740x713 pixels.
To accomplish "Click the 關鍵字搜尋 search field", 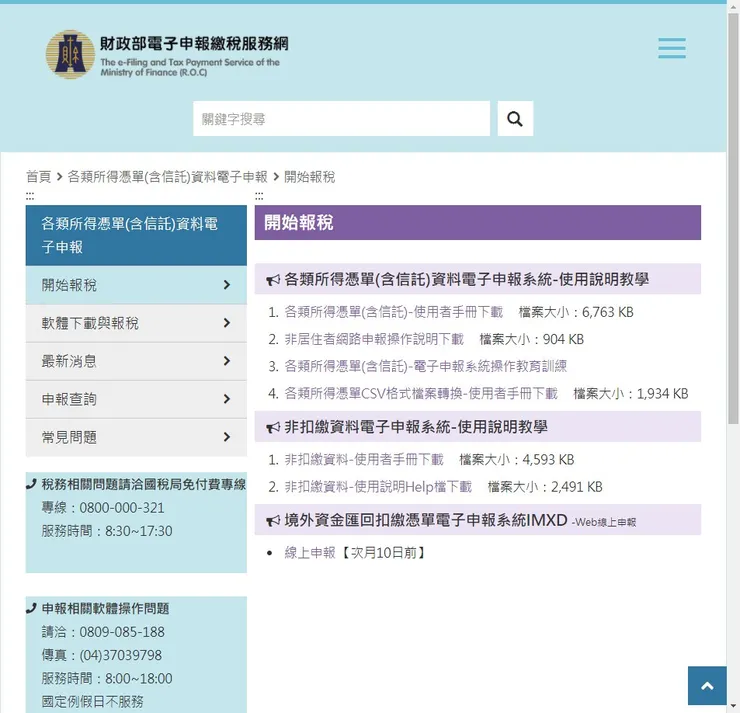I will 341,118.
